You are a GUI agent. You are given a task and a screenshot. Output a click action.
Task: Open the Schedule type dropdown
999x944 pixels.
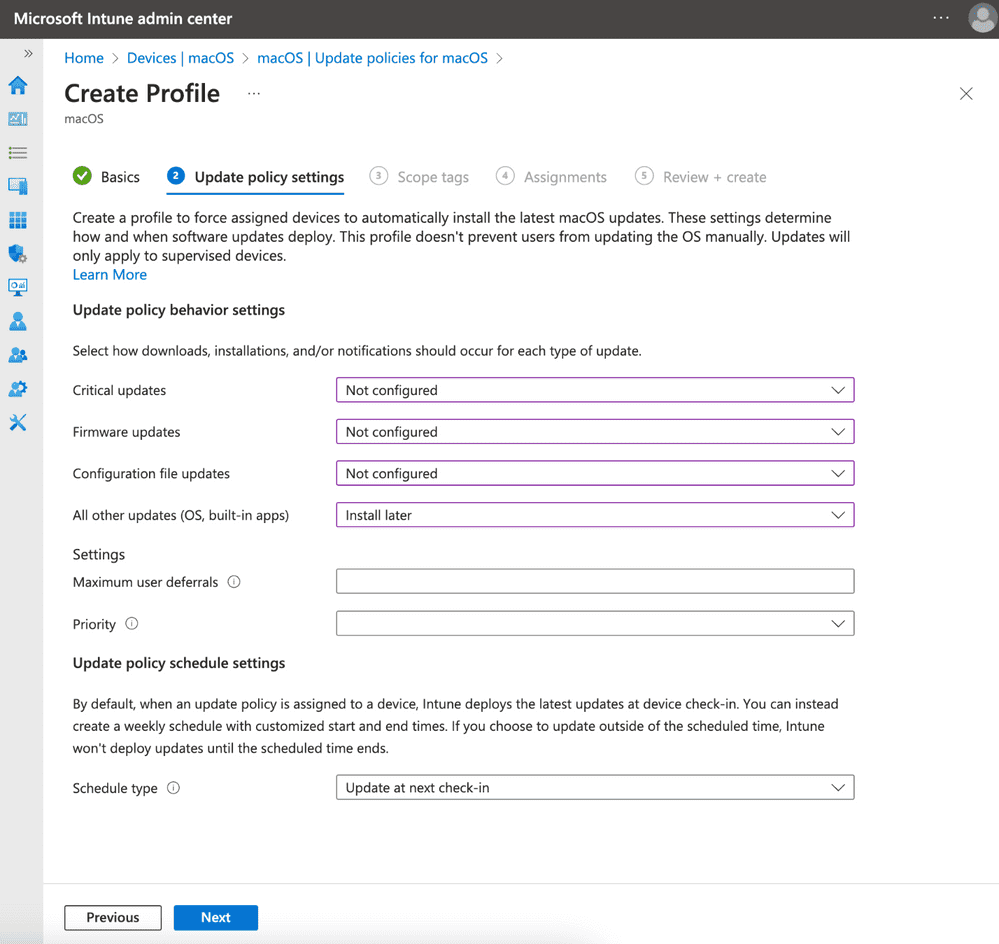tap(595, 787)
